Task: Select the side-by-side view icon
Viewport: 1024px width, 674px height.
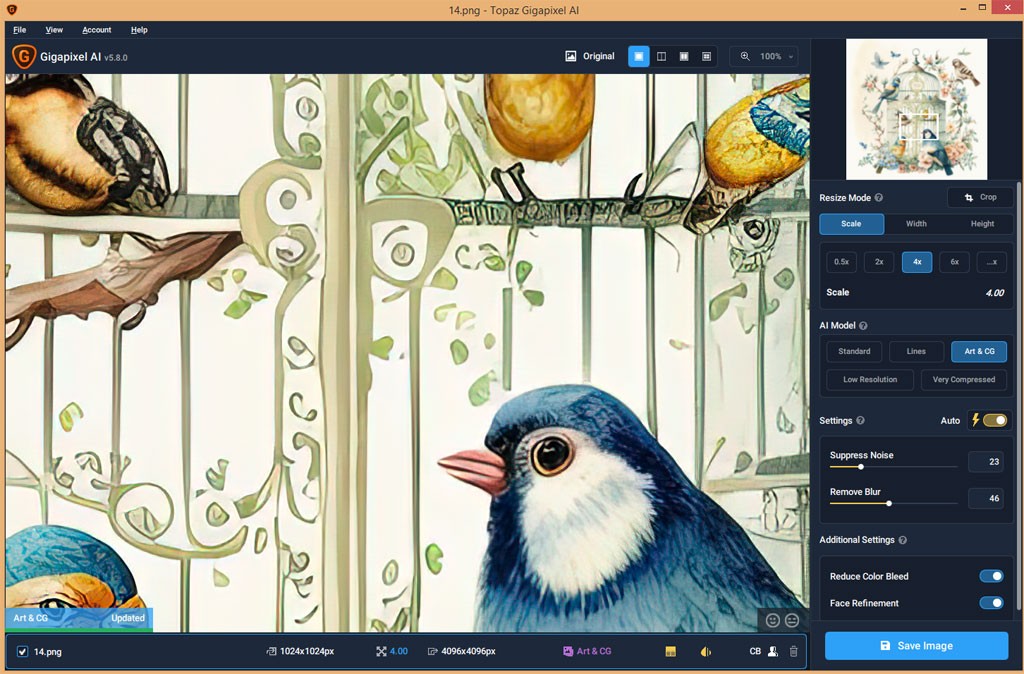Action: (x=684, y=57)
